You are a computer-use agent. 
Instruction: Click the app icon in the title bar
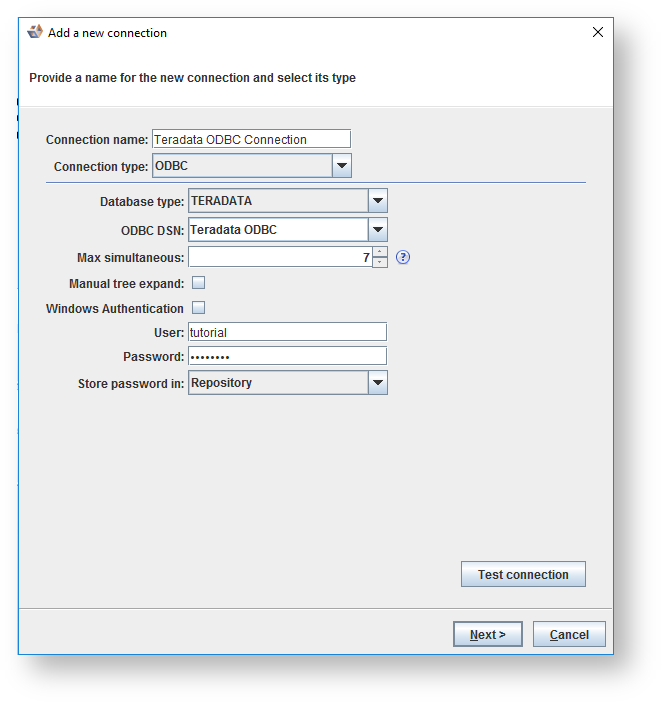point(35,32)
